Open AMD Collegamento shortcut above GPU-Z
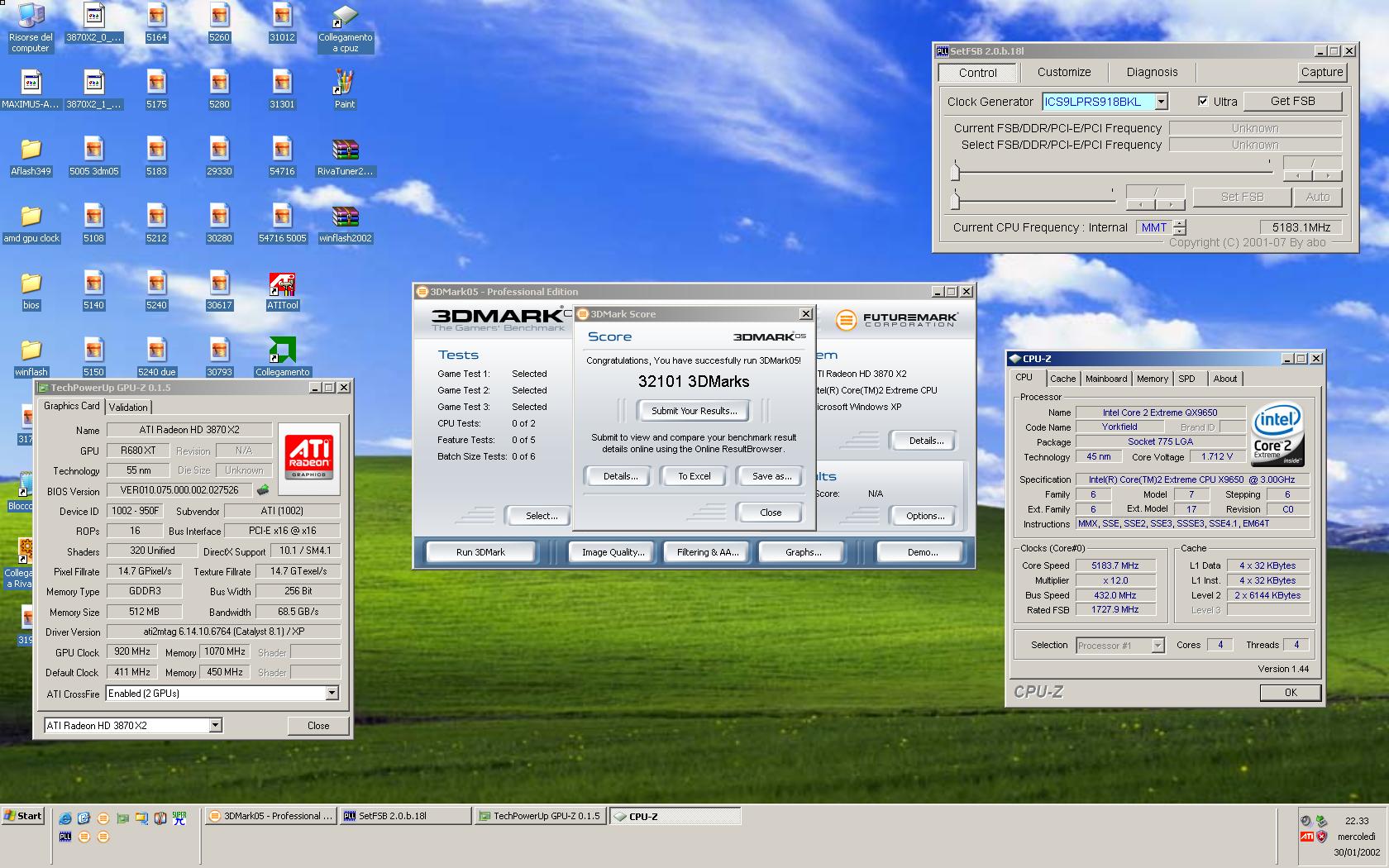The width and height of the screenshot is (1389, 868). pos(282,357)
